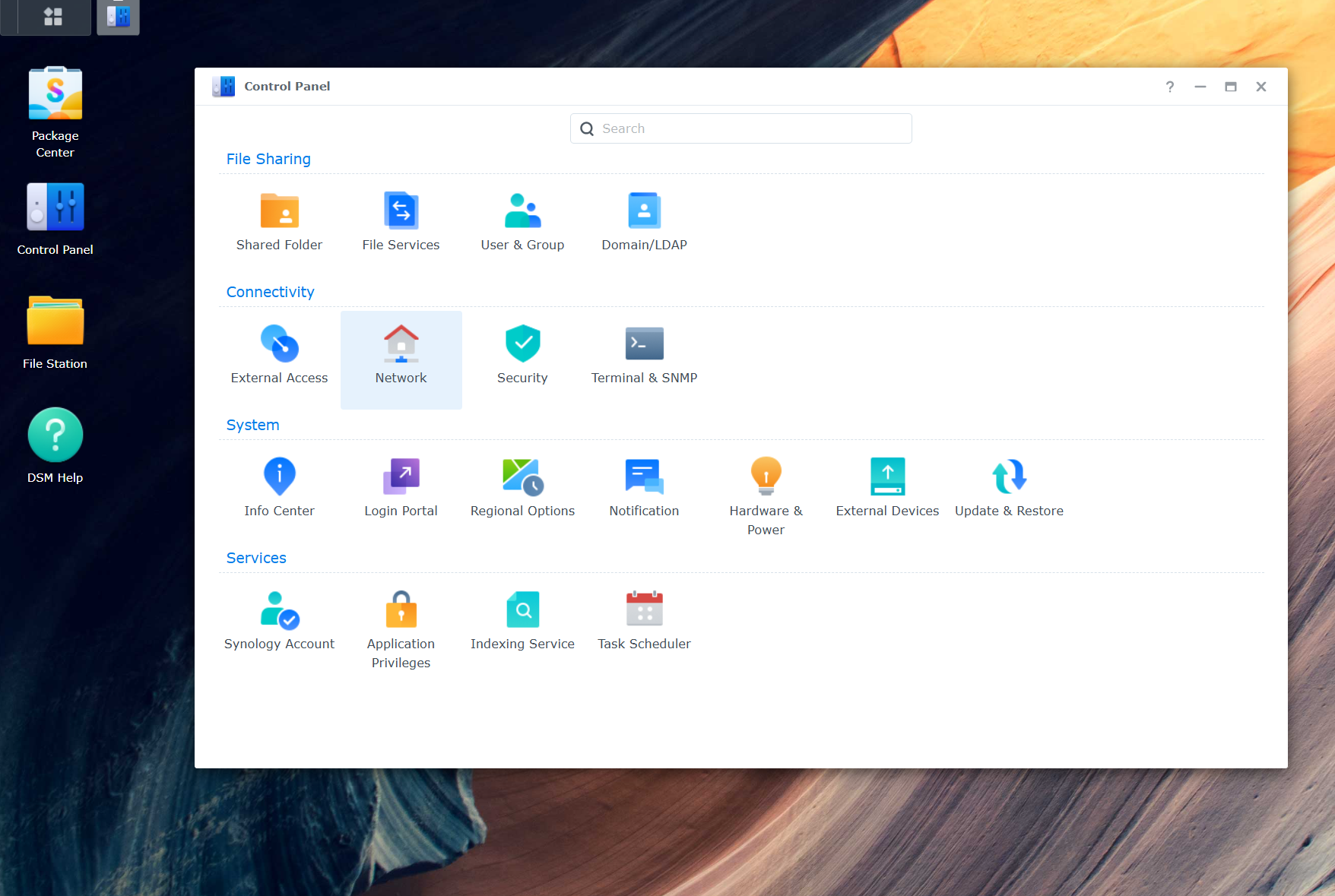The height and width of the screenshot is (896, 1335).
Task: Close the Control Panel window
Action: tap(1261, 87)
